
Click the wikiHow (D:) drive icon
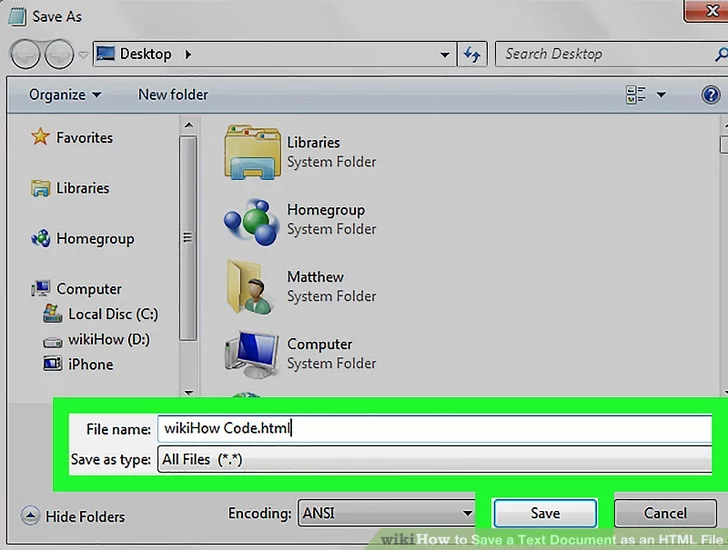click(52, 343)
